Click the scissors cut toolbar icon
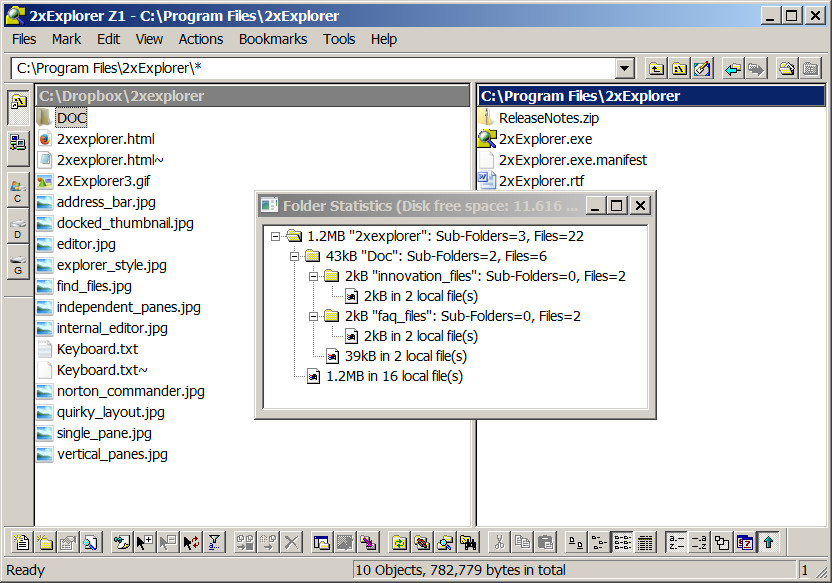 [499, 543]
